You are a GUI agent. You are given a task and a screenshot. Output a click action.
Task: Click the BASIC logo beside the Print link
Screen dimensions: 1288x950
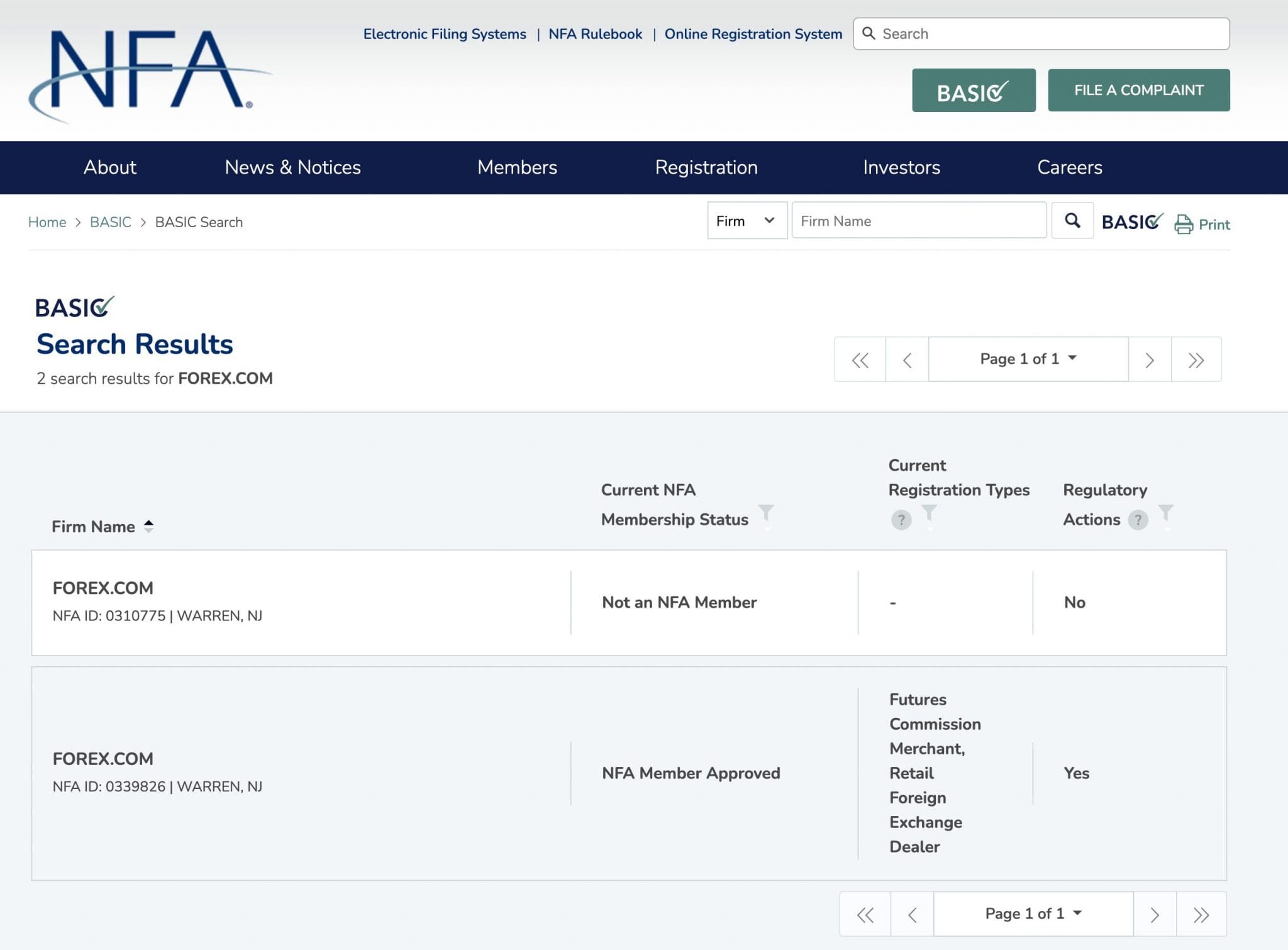pos(1132,221)
